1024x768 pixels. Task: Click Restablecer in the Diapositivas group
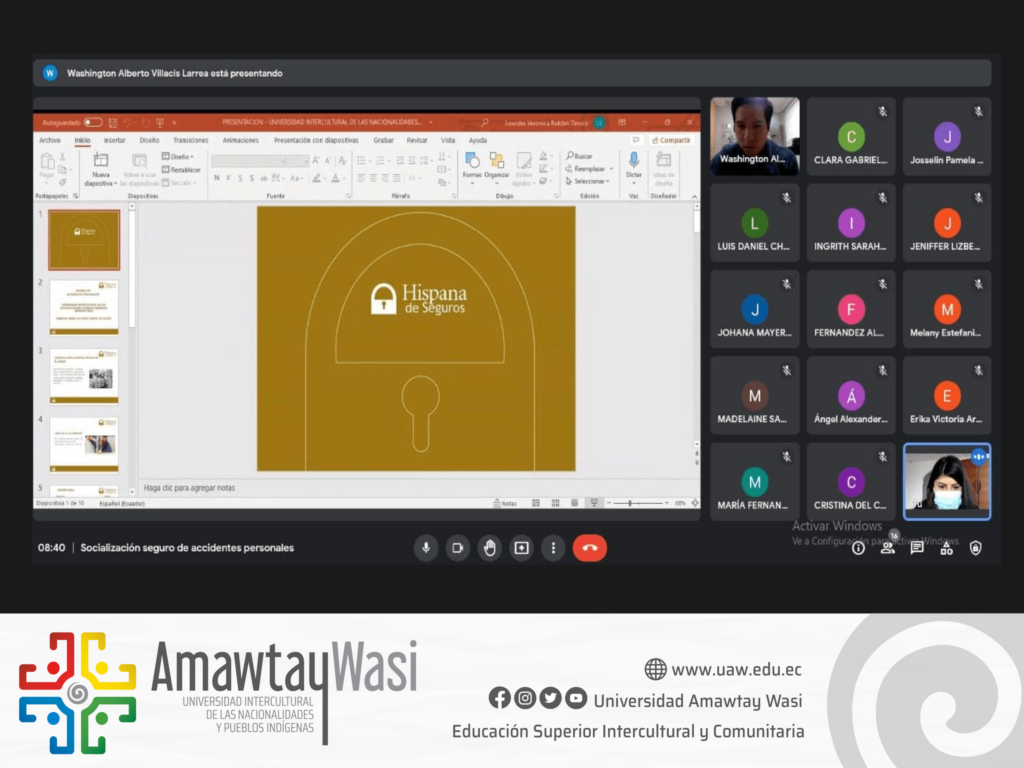coord(182,170)
